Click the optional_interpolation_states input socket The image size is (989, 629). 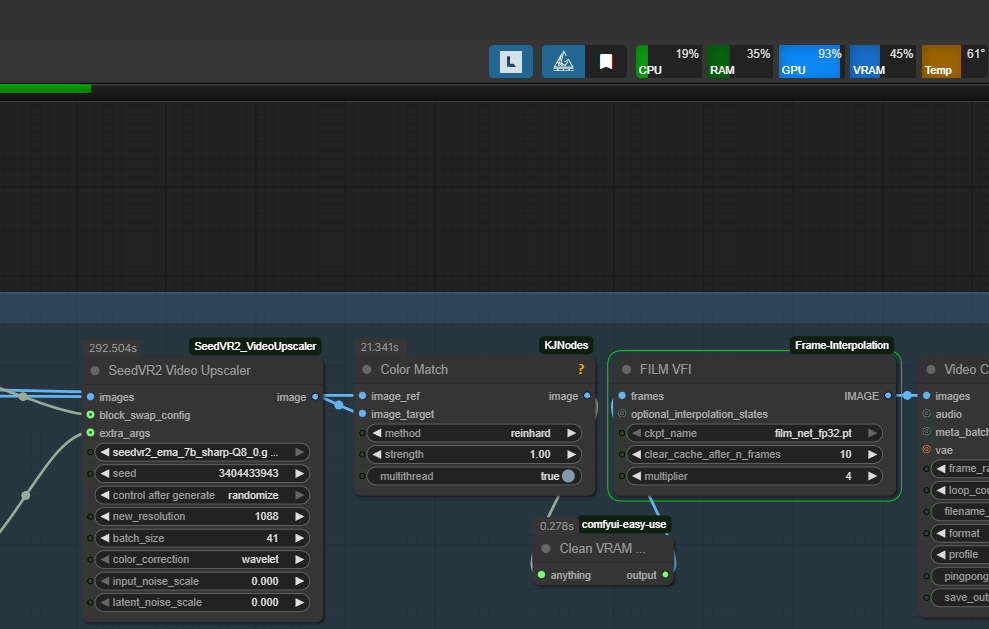622,414
